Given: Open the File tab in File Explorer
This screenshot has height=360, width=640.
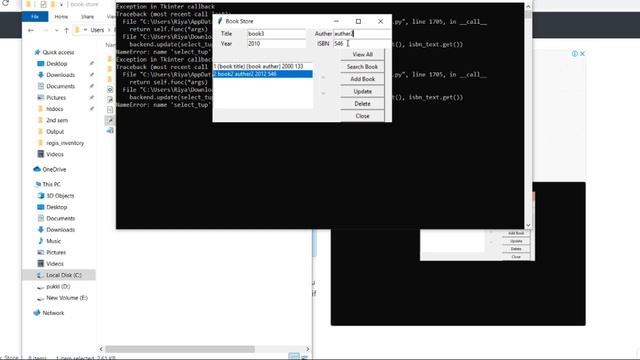Looking at the screenshot, I should coord(35,16).
